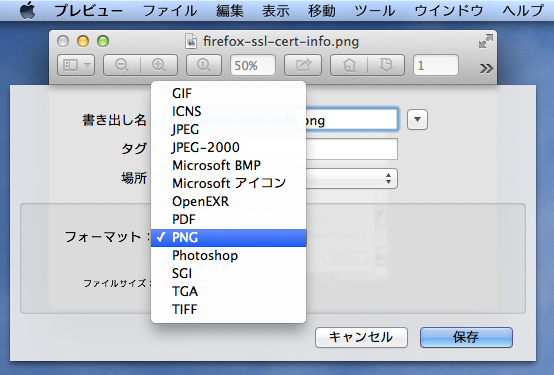This screenshot has height=375, width=554.
Task: Choose TGA from the format list
Action: (228, 292)
